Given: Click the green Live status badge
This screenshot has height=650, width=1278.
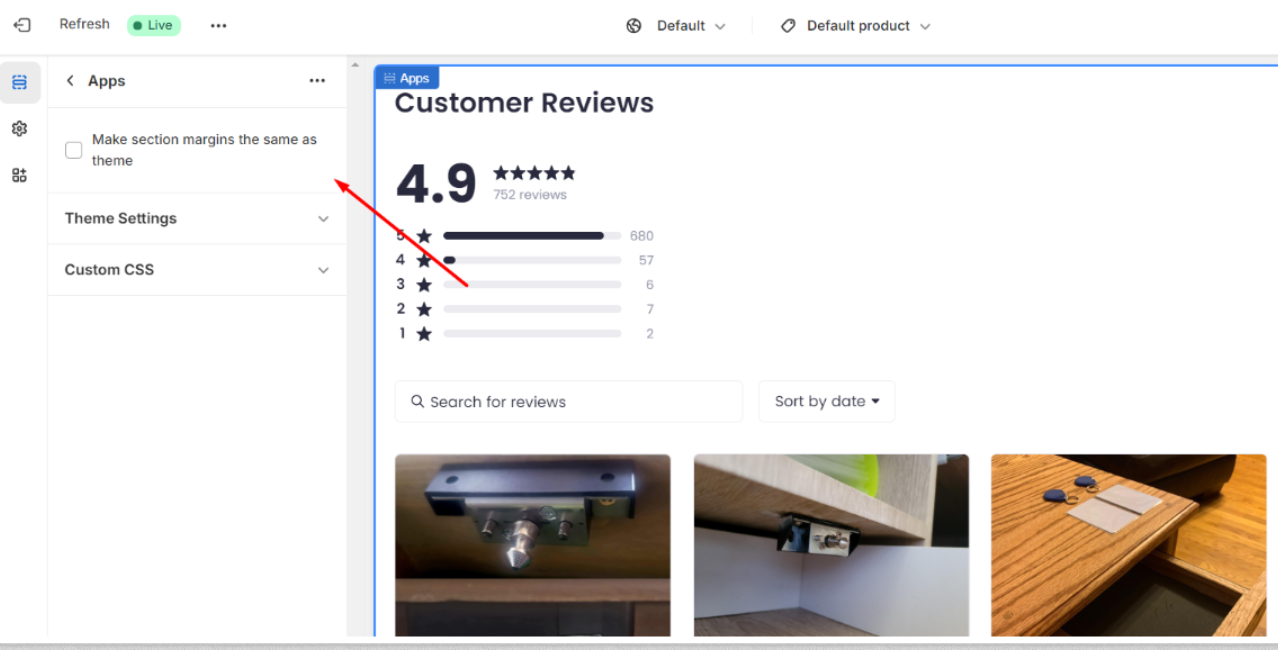Looking at the screenshot, I should [x=154, y=25].
